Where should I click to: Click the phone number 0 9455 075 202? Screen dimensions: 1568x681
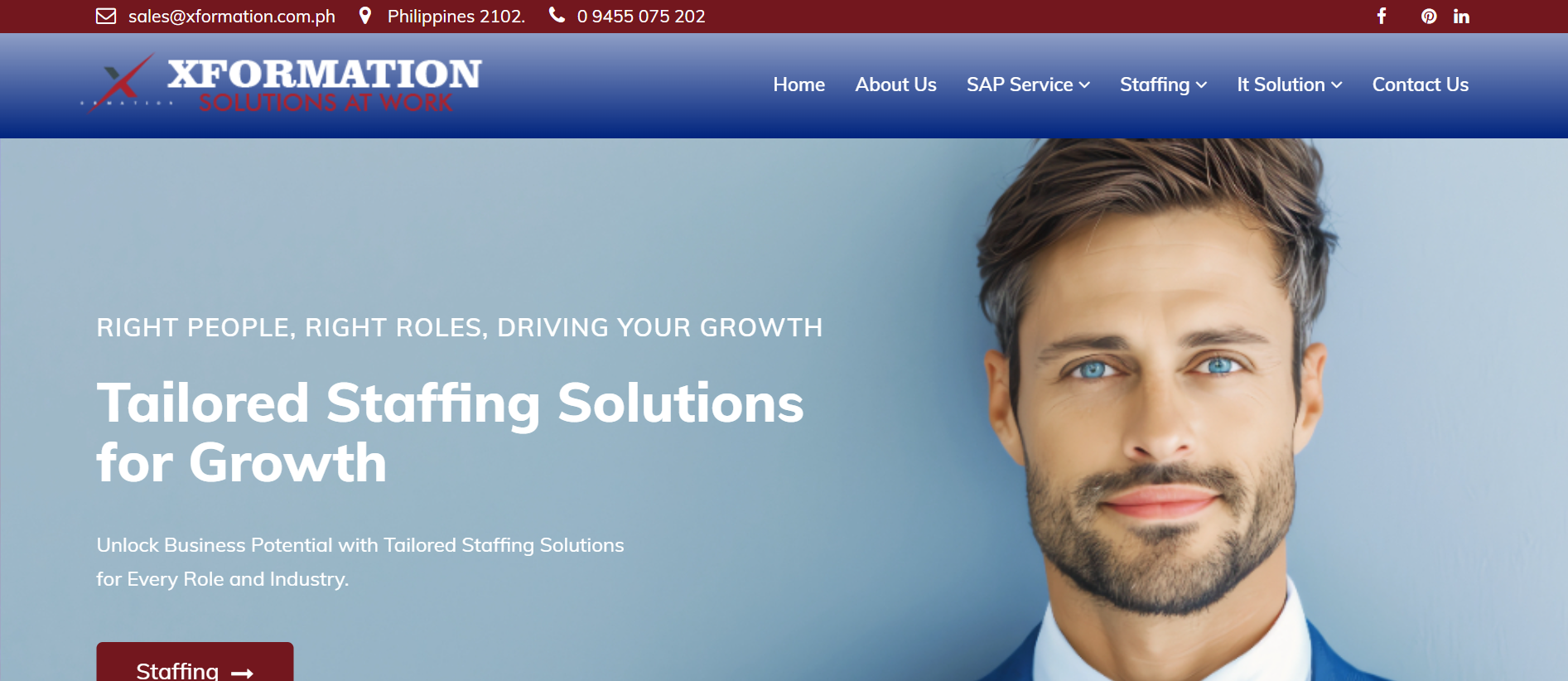pos(641,17)
